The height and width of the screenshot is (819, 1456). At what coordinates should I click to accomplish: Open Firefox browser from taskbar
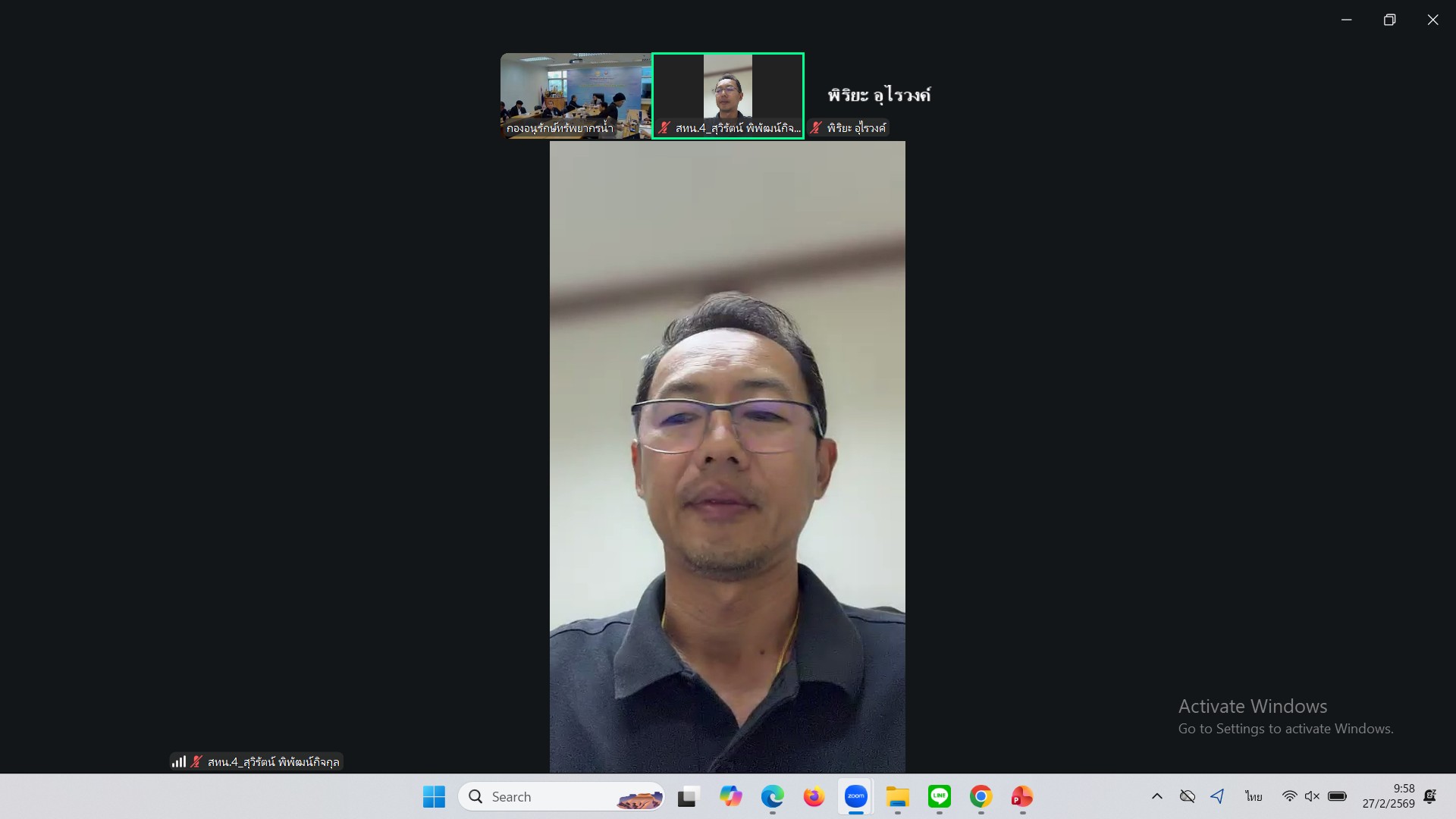[814, 796]
